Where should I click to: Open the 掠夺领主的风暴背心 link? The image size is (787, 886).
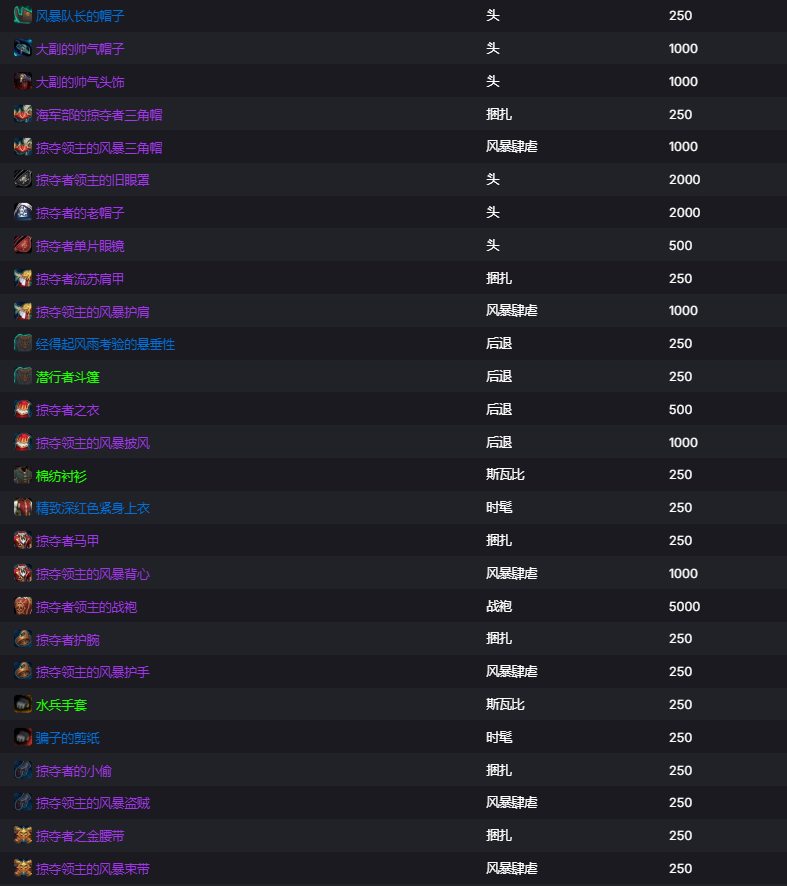93,574
